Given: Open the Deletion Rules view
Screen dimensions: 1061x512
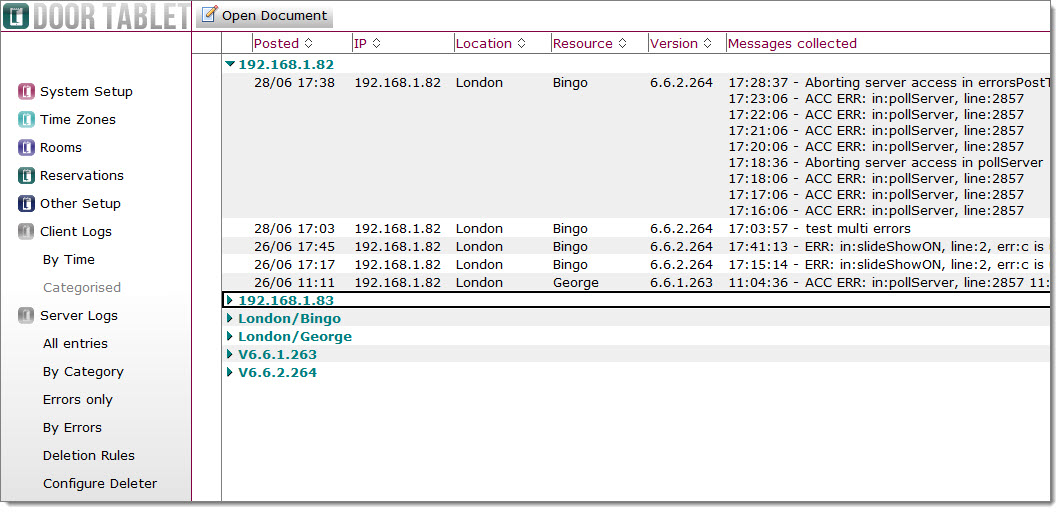Looking at the screenshot, I should point(89,456).
